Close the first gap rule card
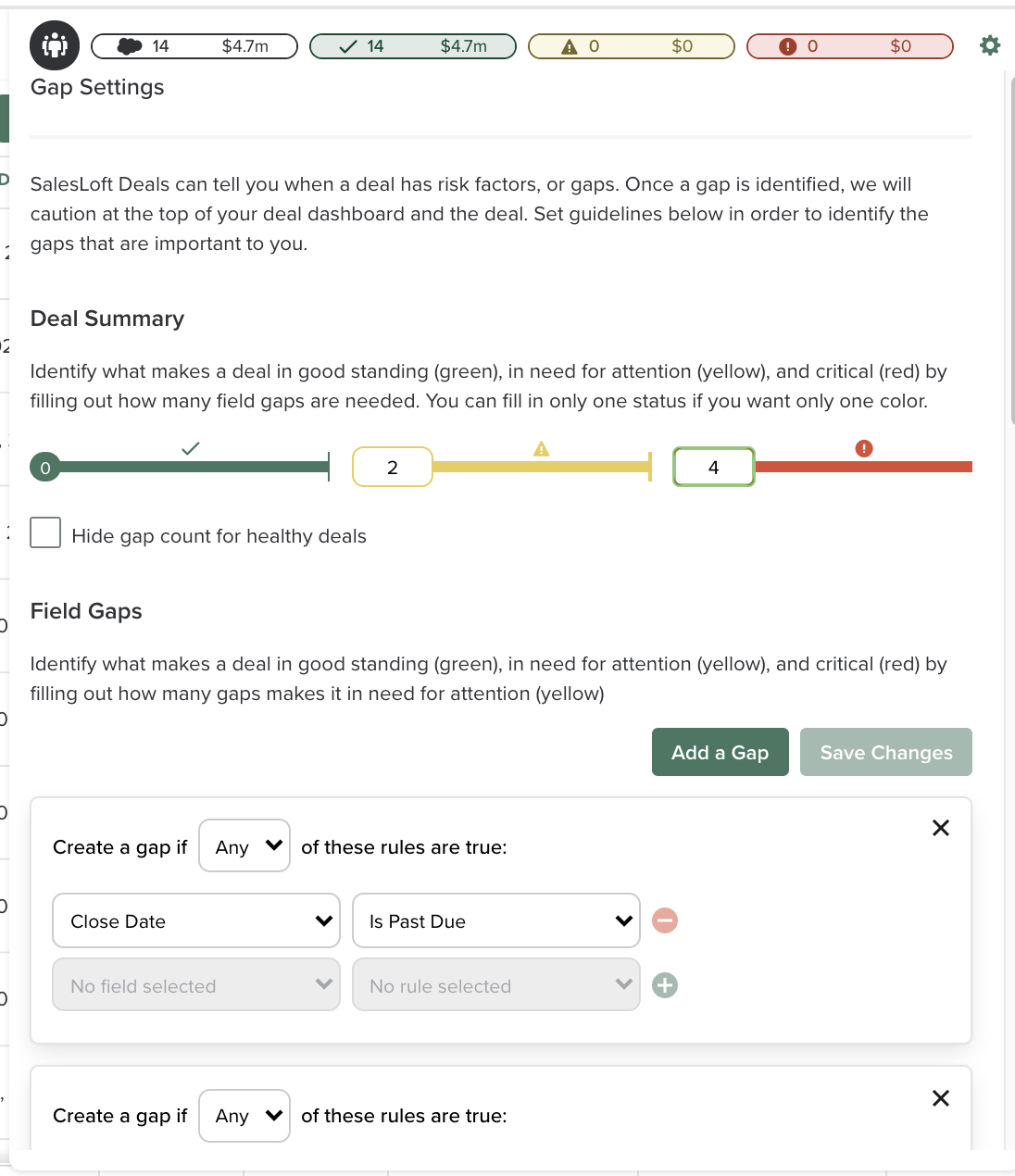Image resolution: width=1015 pixels, height=1176 pixels. pos(940,828)
